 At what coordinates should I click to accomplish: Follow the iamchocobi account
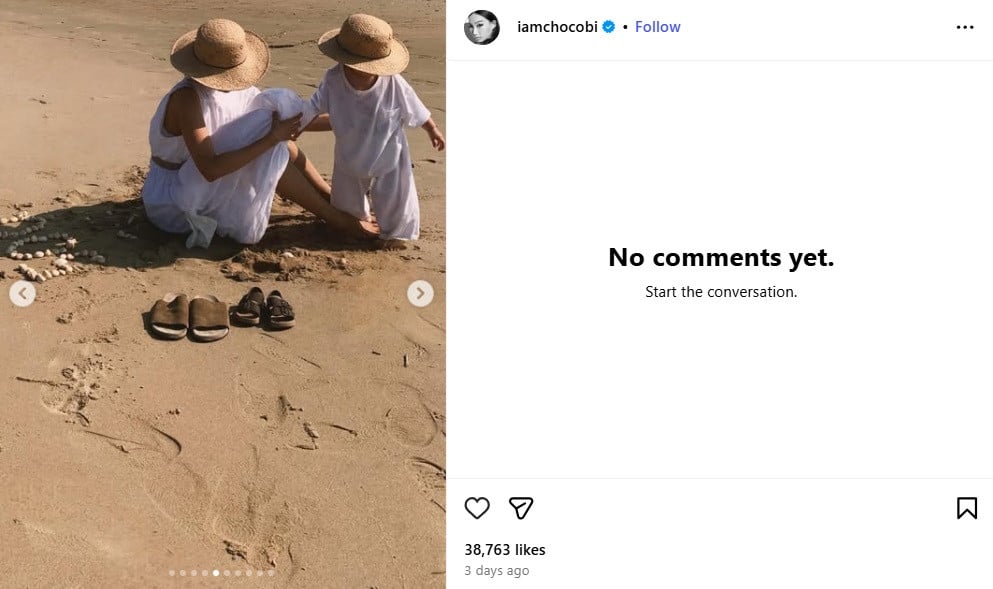tap(657, 27)
